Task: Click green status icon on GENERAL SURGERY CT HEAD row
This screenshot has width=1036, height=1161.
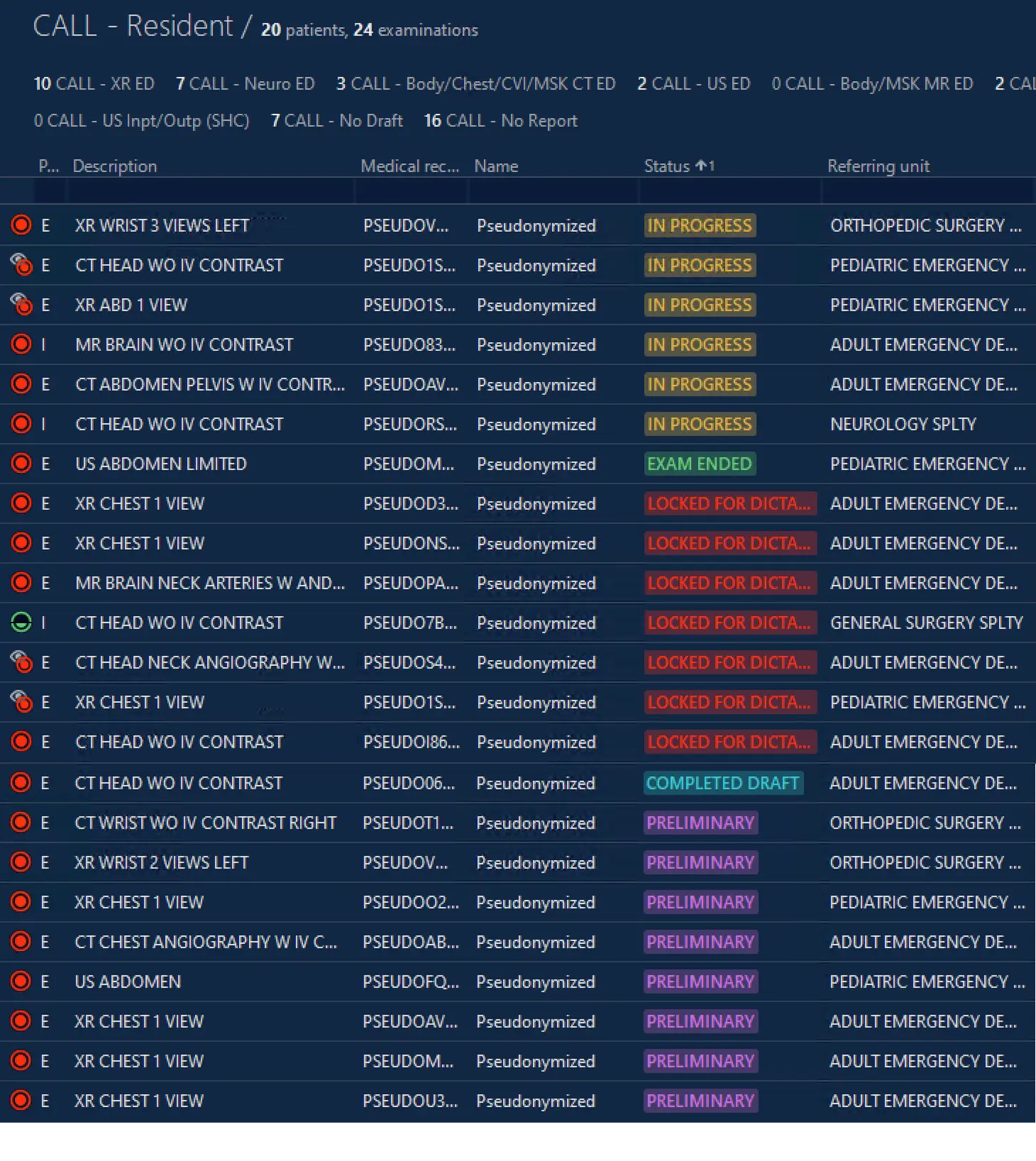Action: [21, 622]
